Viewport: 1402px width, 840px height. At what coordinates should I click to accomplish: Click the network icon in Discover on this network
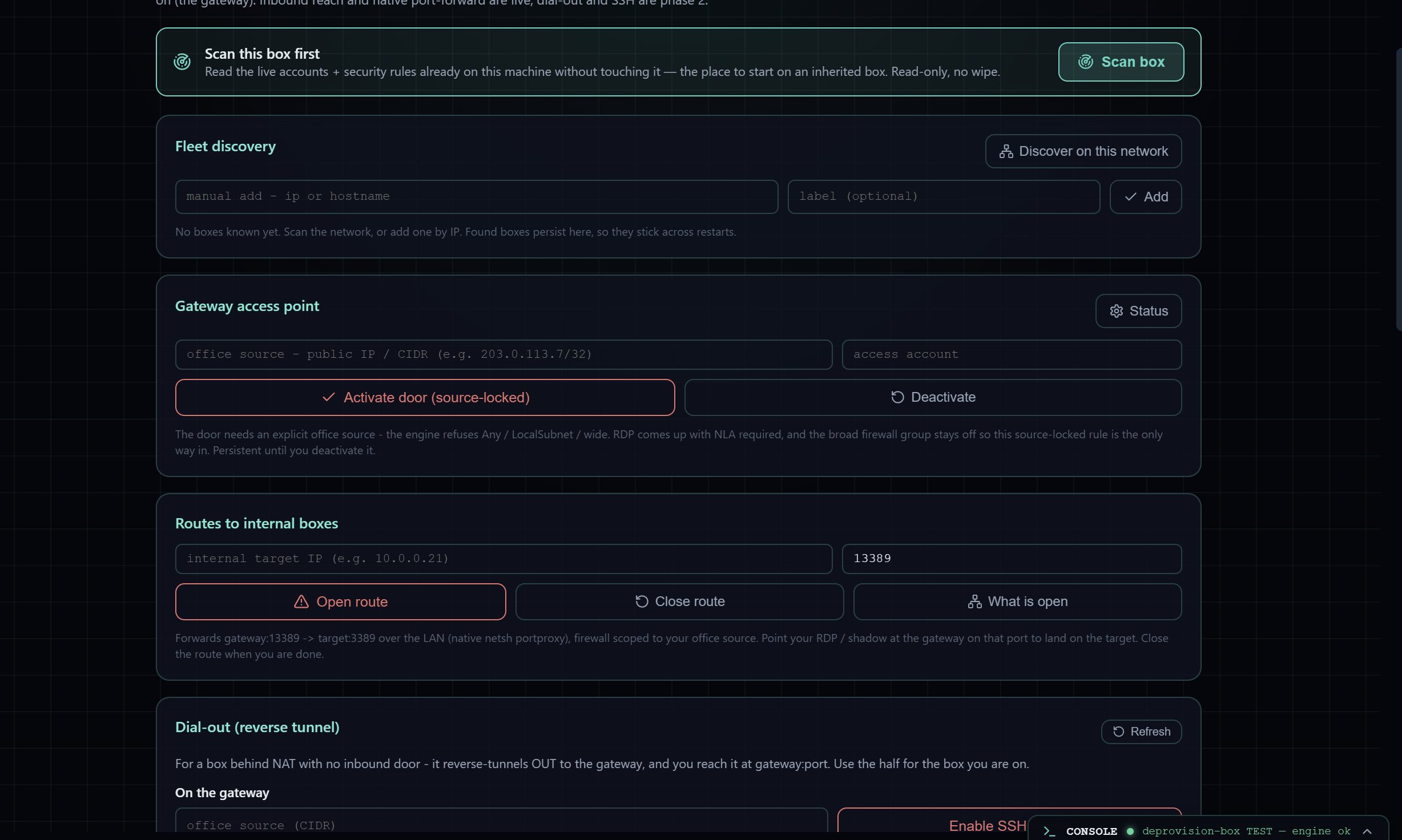(1006, 151)
